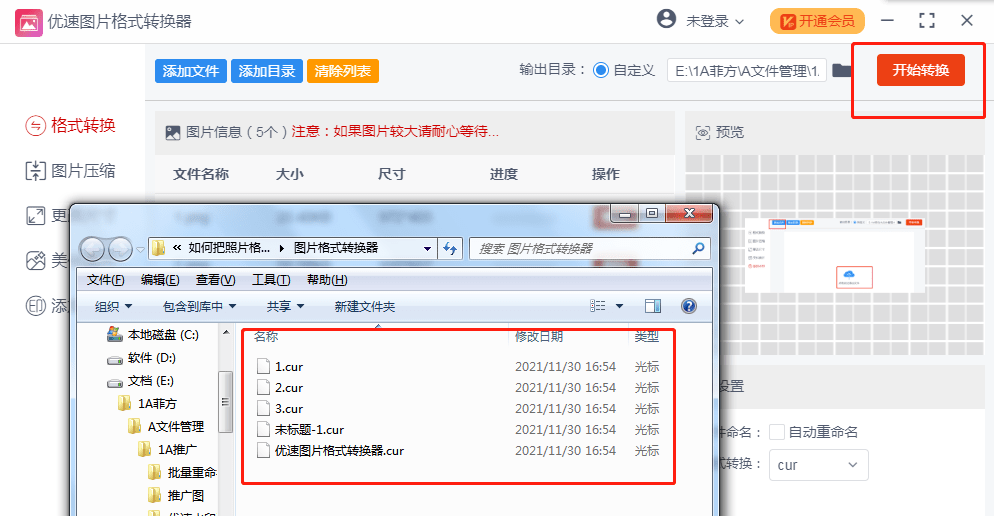The height and width of the screenshot is (516, 994).
Task: Select file 1.cur
Action: click(280, 367)
